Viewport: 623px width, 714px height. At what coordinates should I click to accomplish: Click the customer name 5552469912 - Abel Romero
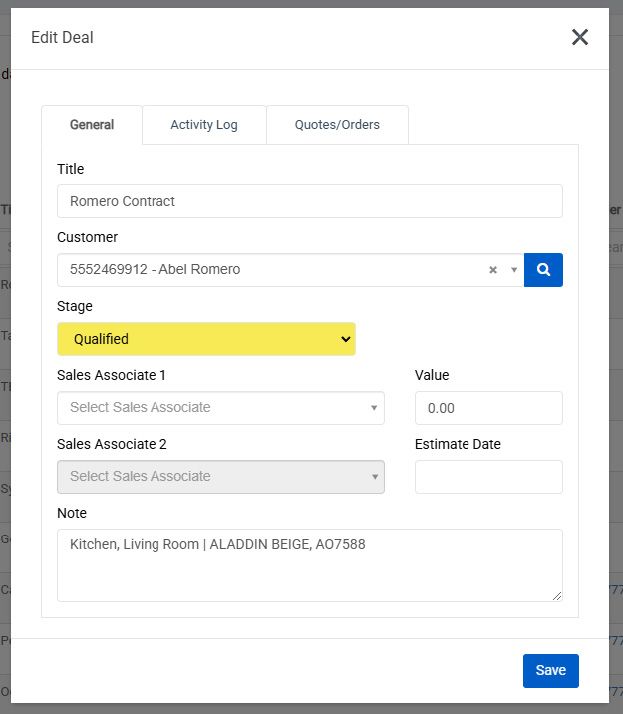pos(155,270)
